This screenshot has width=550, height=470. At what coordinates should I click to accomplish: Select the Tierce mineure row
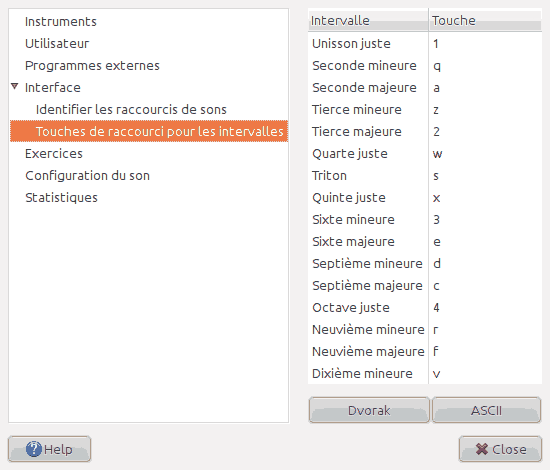tap(425, 110)
